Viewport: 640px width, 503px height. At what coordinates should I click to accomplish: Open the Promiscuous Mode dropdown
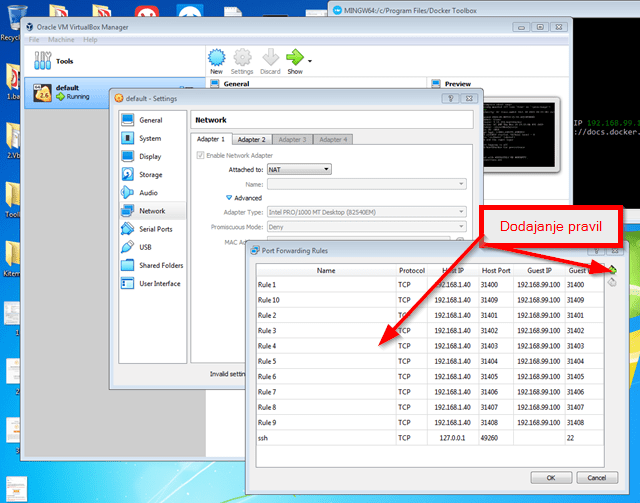[367, 227]
